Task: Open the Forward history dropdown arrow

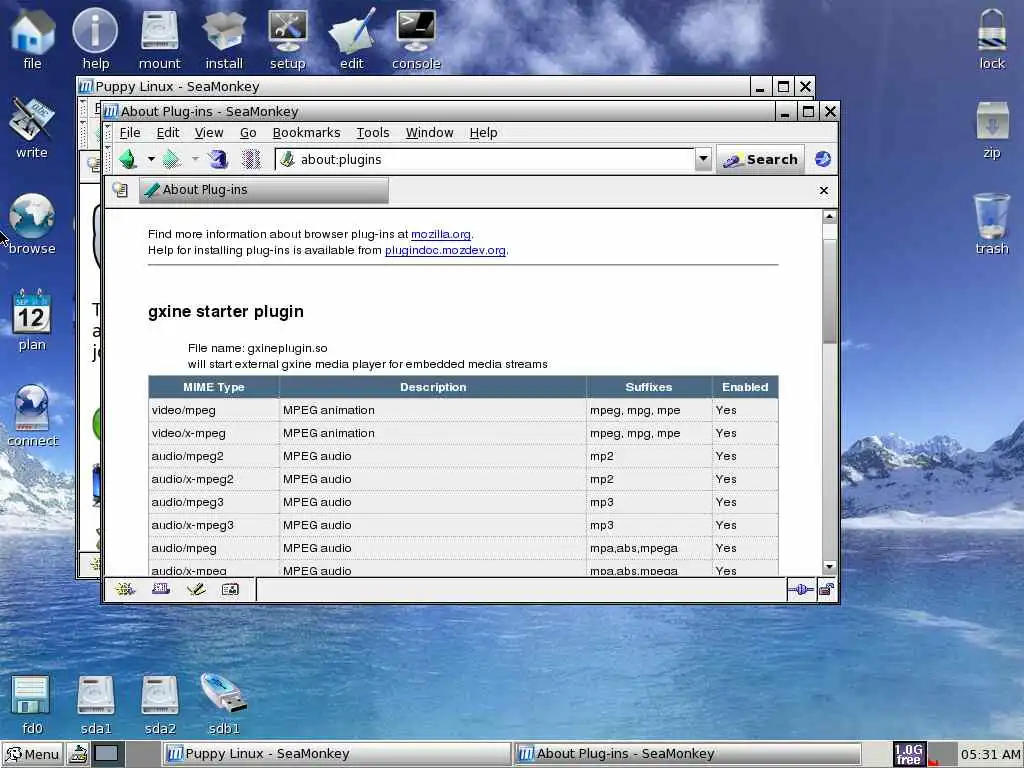Action: (x=195, y=159)
